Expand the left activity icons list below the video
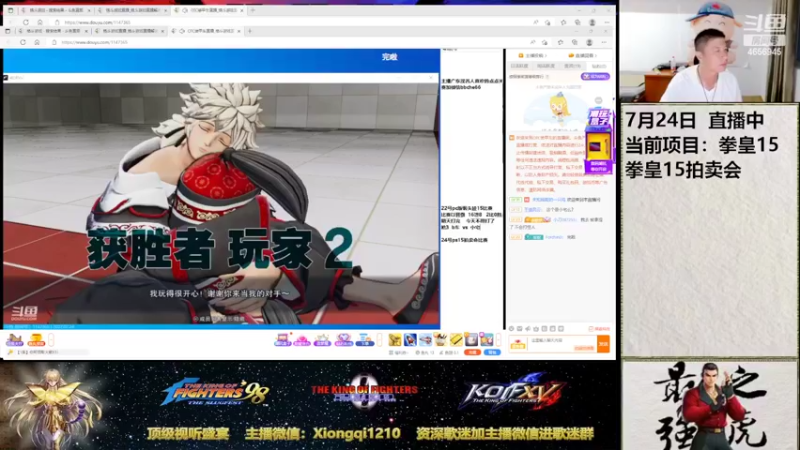The image size is (800, 450). tap(51, 340)
